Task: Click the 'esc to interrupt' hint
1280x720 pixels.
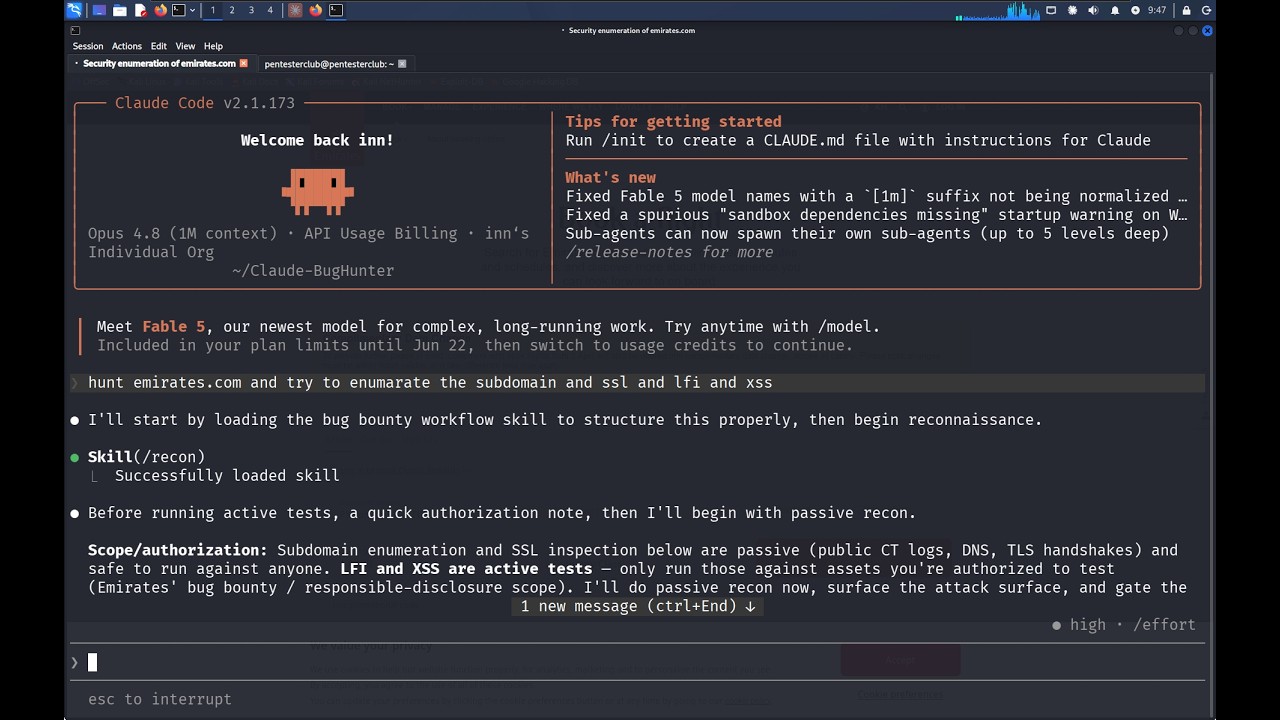Action: point(160,700)
